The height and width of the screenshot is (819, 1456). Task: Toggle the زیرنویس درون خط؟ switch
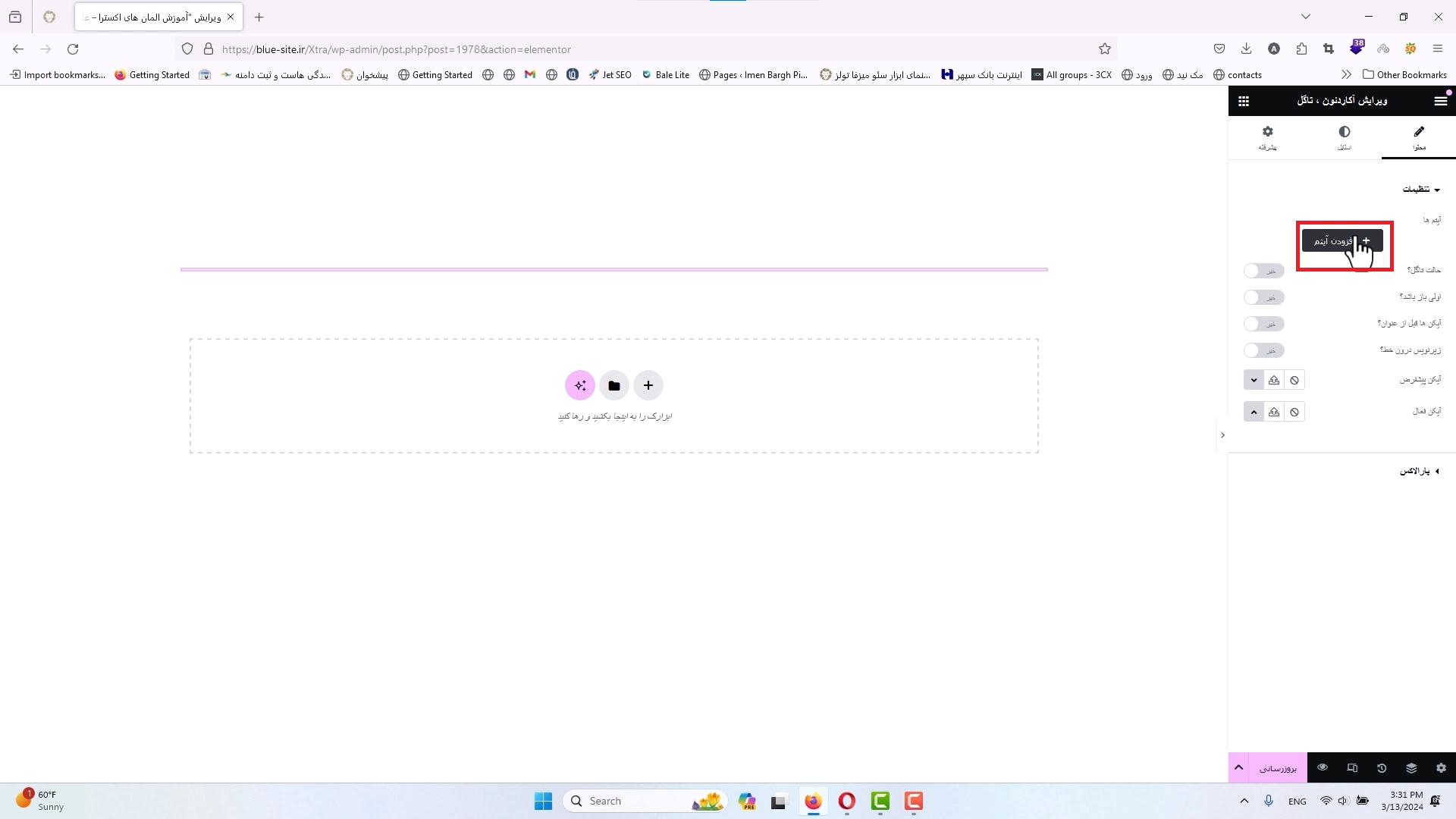pos(1264,350)
